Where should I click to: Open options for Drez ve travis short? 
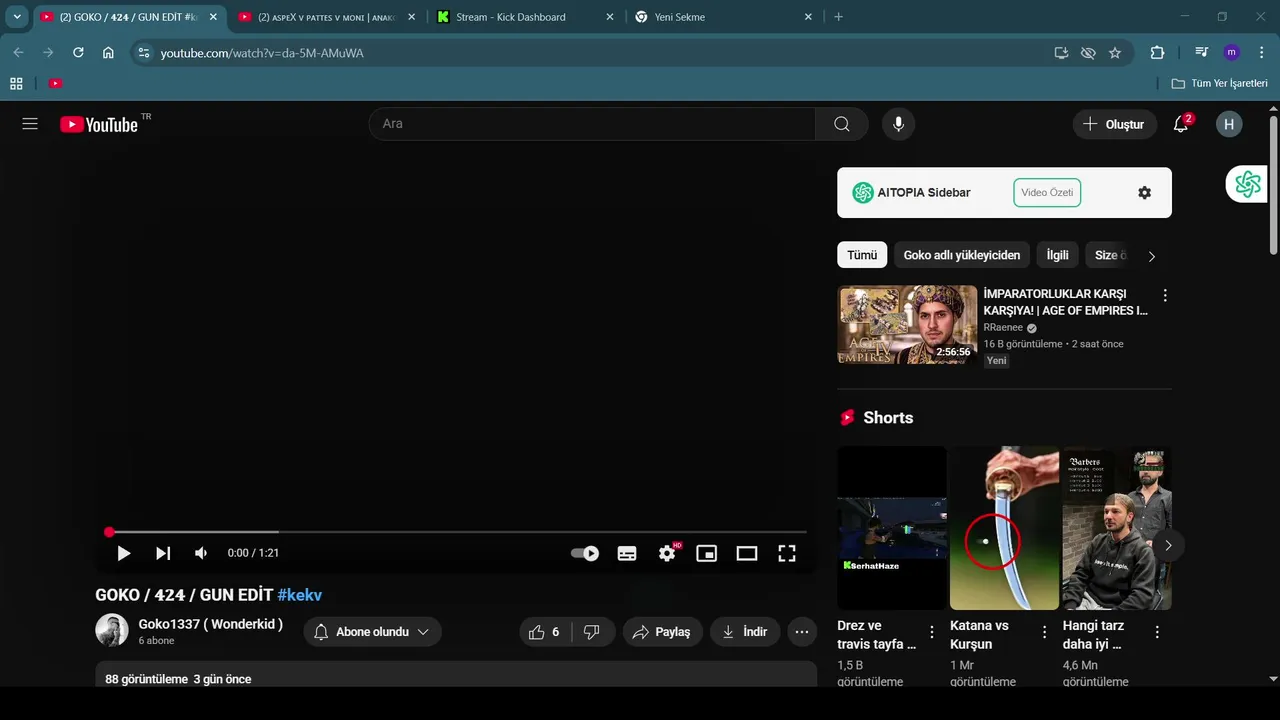tap(932, 632)
